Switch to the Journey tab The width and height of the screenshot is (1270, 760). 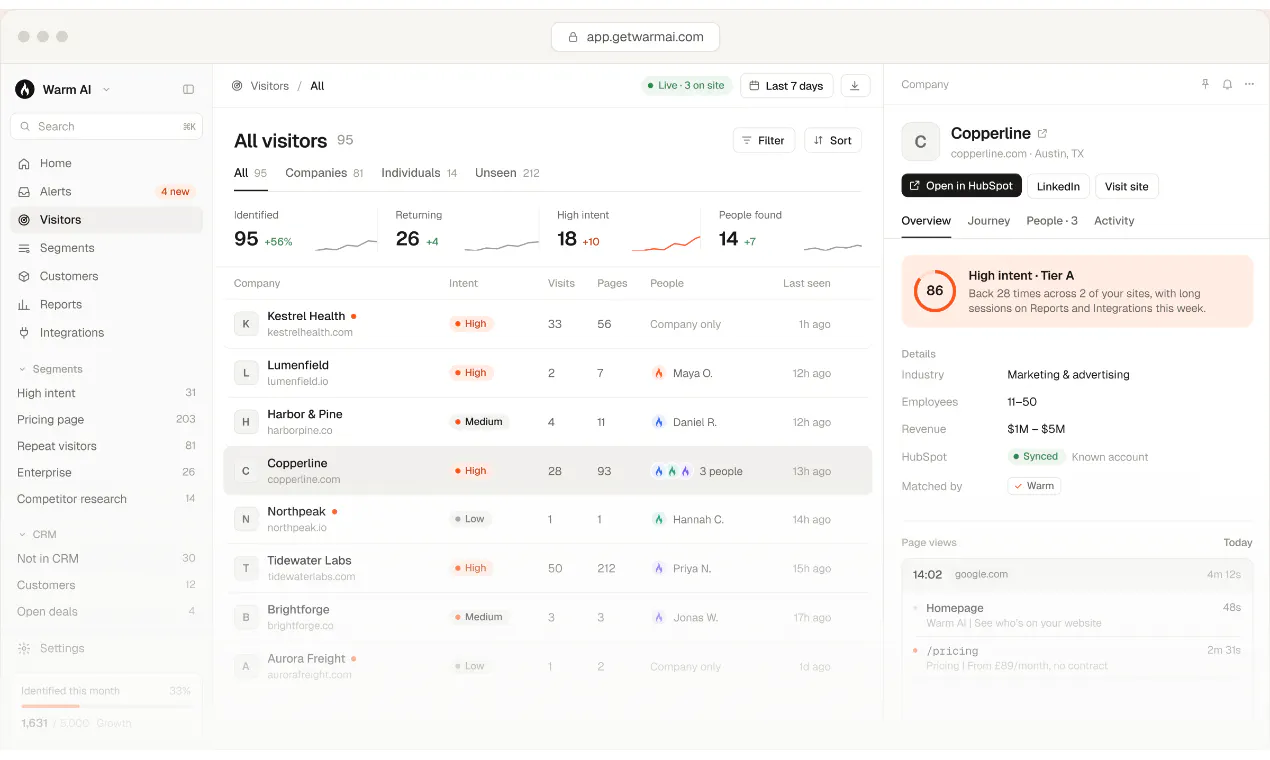click(989, 221)
